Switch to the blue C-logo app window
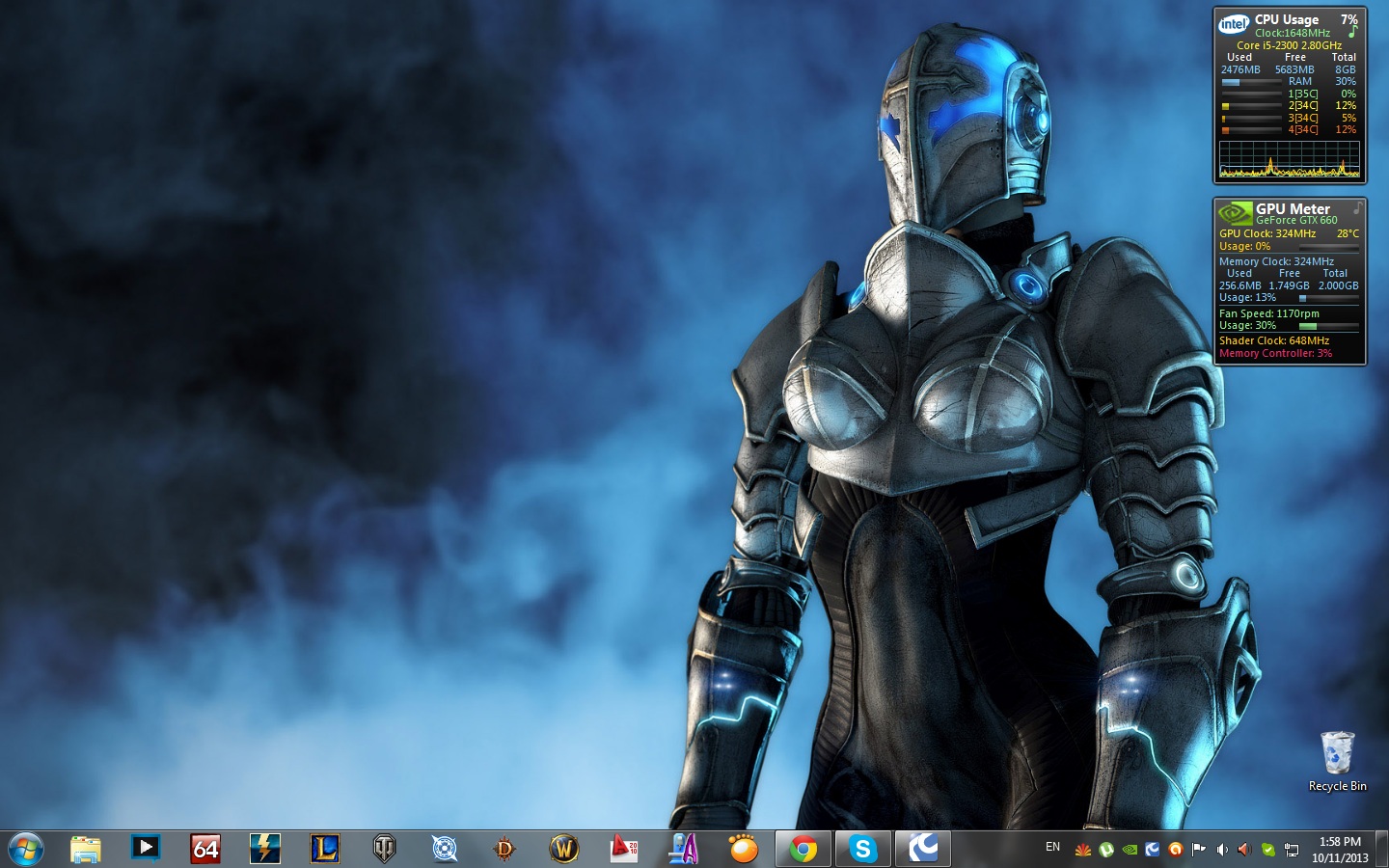Image resolution: width=1389 pixels, height=868 pixels. tap(923, 849)
